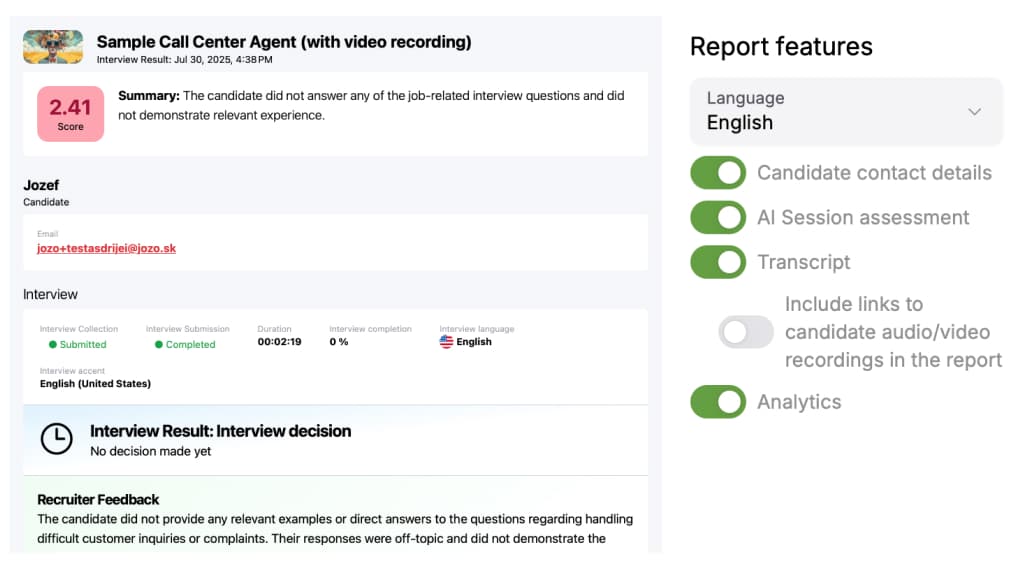This screenshot has width=1024, height=576.
Task: Click the Summary text in the score card
Action: click(x=371, y=105)
